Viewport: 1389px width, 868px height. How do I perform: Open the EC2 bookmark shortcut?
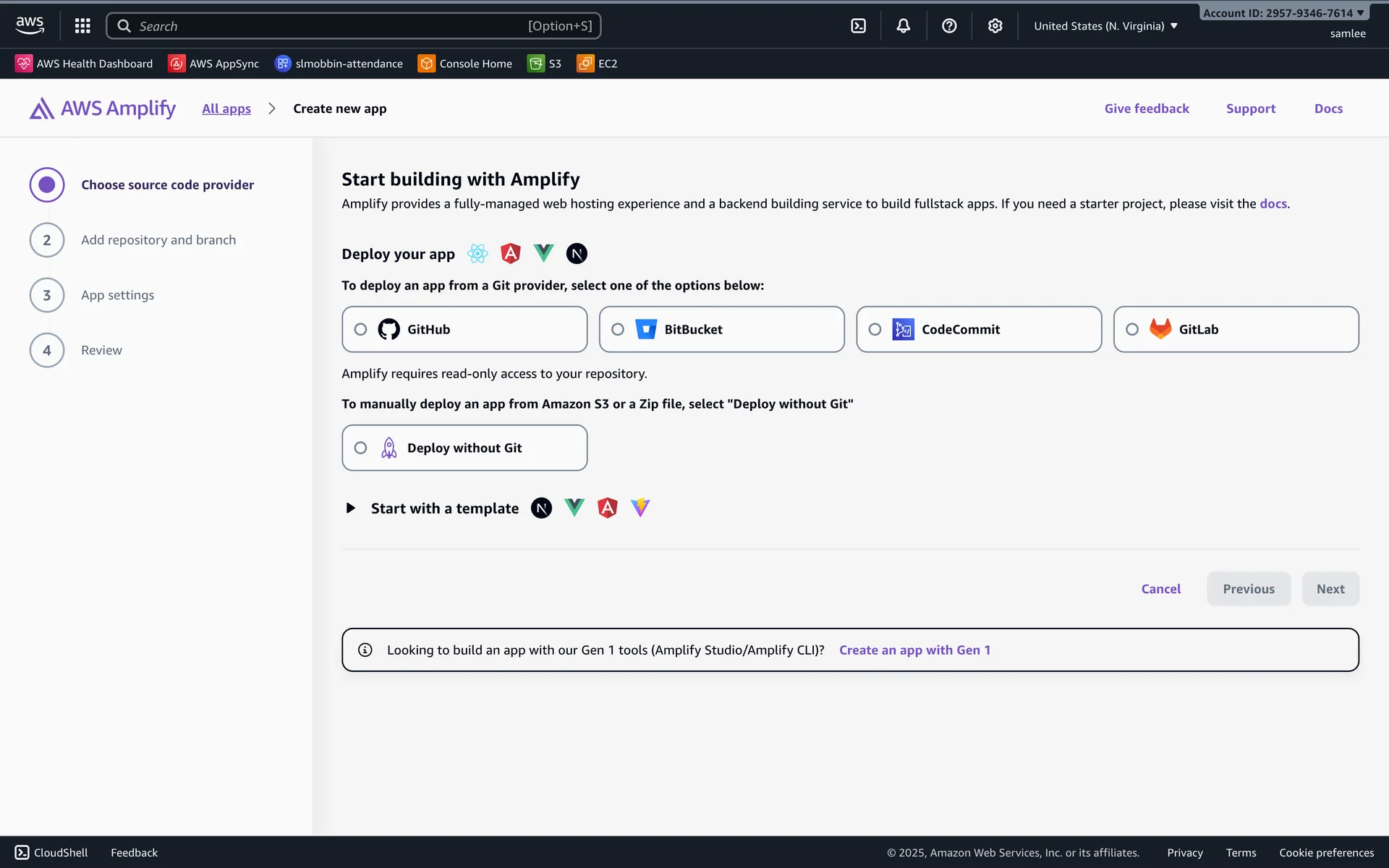597,64
